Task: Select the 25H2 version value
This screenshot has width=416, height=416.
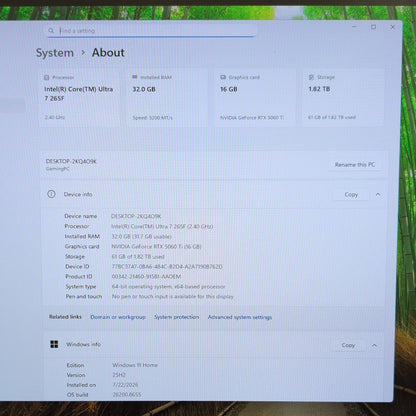Action: coord(119,375)
